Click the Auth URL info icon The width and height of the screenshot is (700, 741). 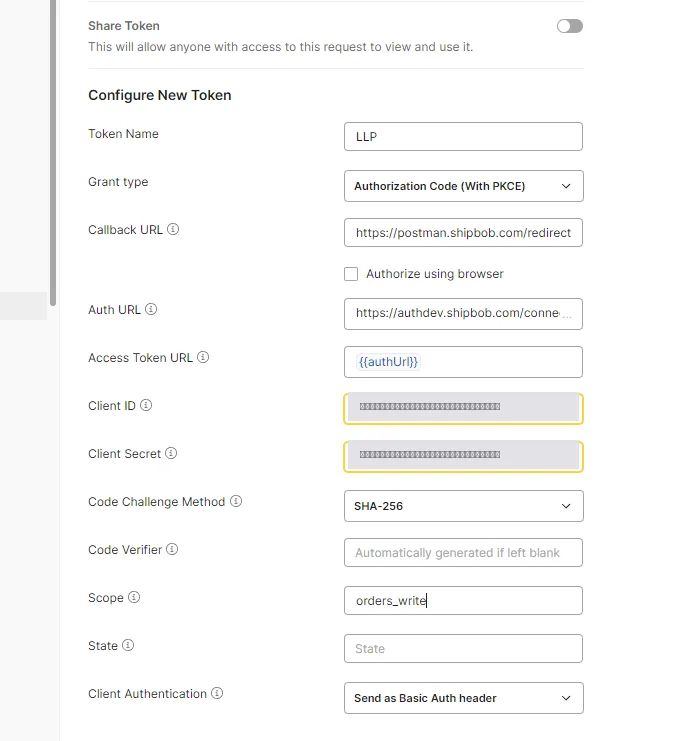(151, 309)
